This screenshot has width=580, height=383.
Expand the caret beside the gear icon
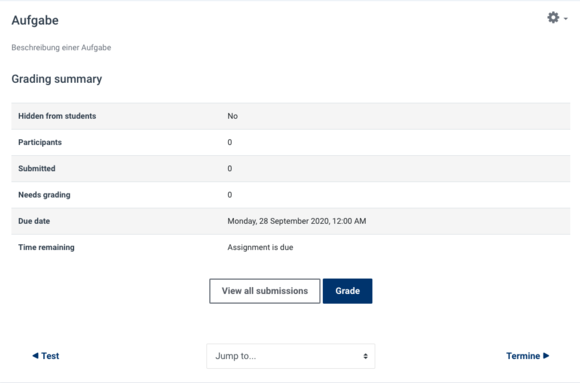point(566,19)
